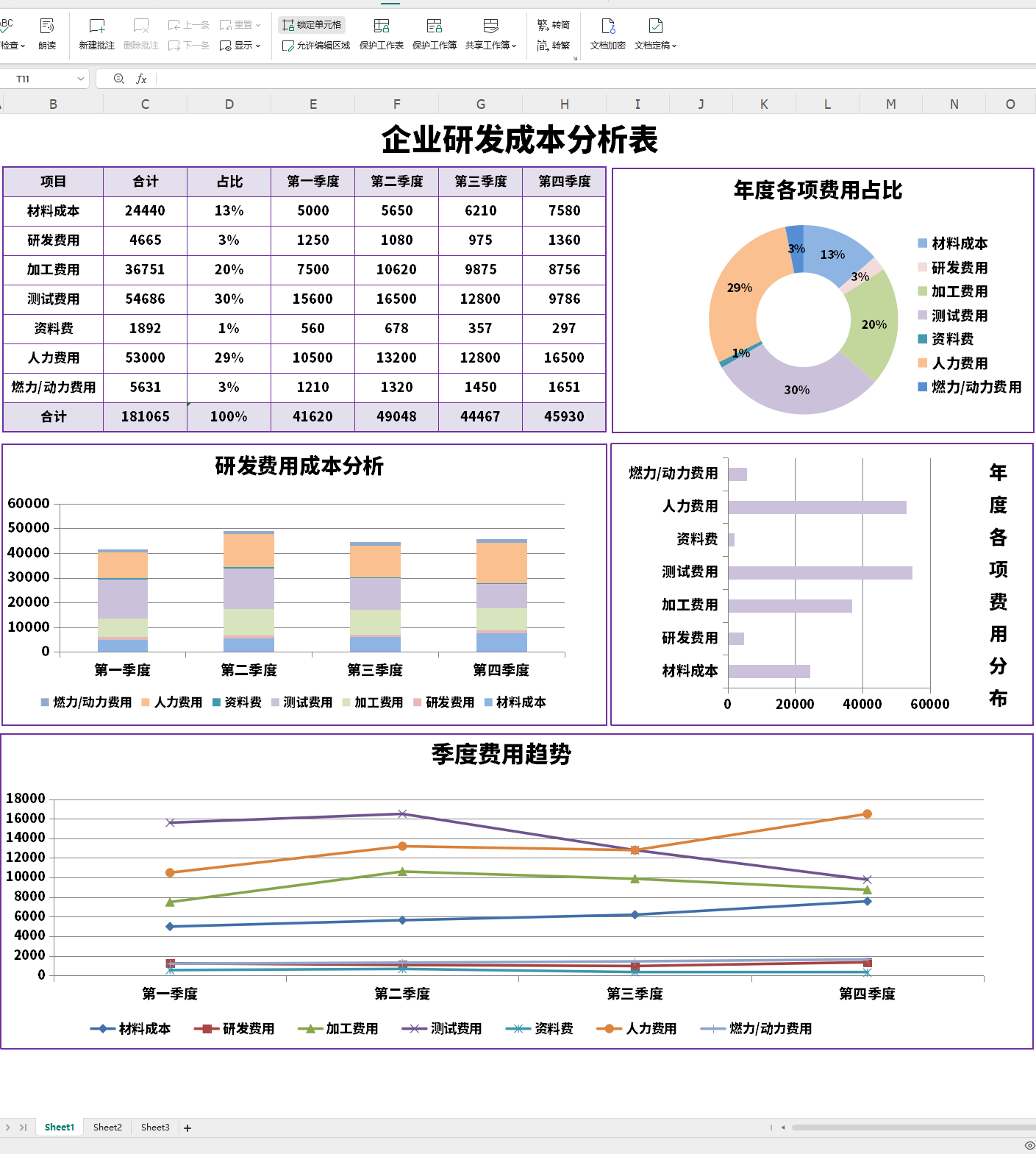
Task: Click 材料成本 legend entry in line chart
Action: (x=130, y=1029)
